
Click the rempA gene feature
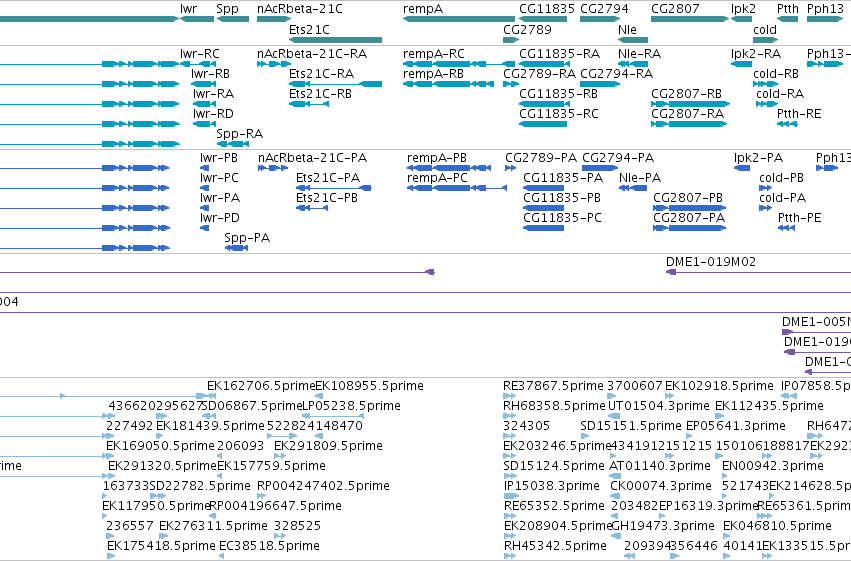(459, 19)
